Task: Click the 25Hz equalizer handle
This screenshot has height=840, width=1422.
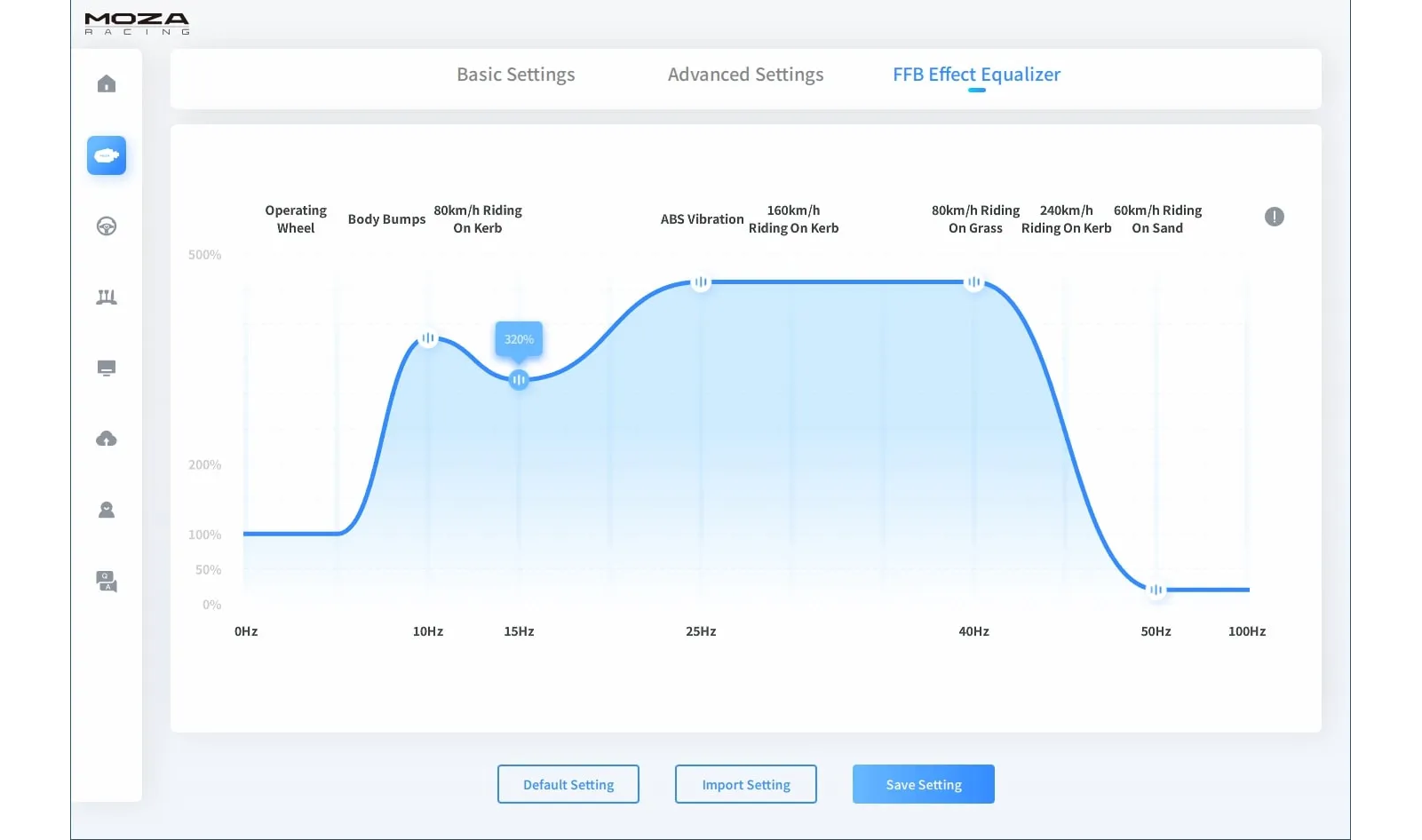Action: coord(701,282)
